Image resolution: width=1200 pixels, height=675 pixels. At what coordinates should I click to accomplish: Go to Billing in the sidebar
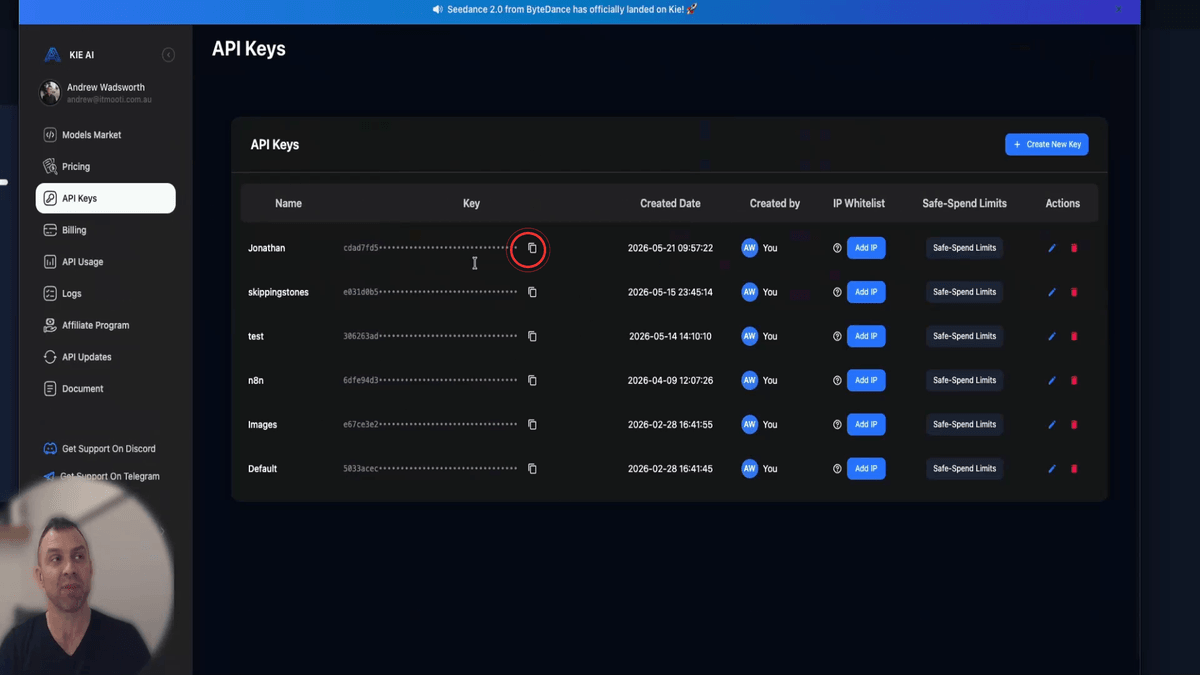click(105, 230)
